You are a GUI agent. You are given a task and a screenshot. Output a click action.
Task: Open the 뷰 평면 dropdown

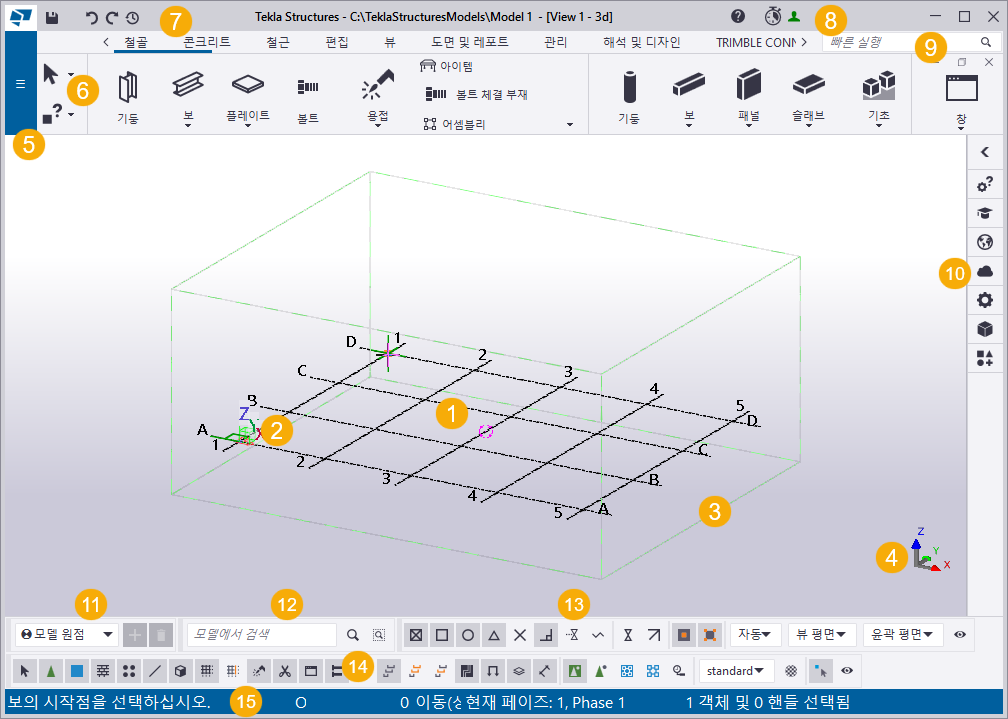click(x=823, y=634)
